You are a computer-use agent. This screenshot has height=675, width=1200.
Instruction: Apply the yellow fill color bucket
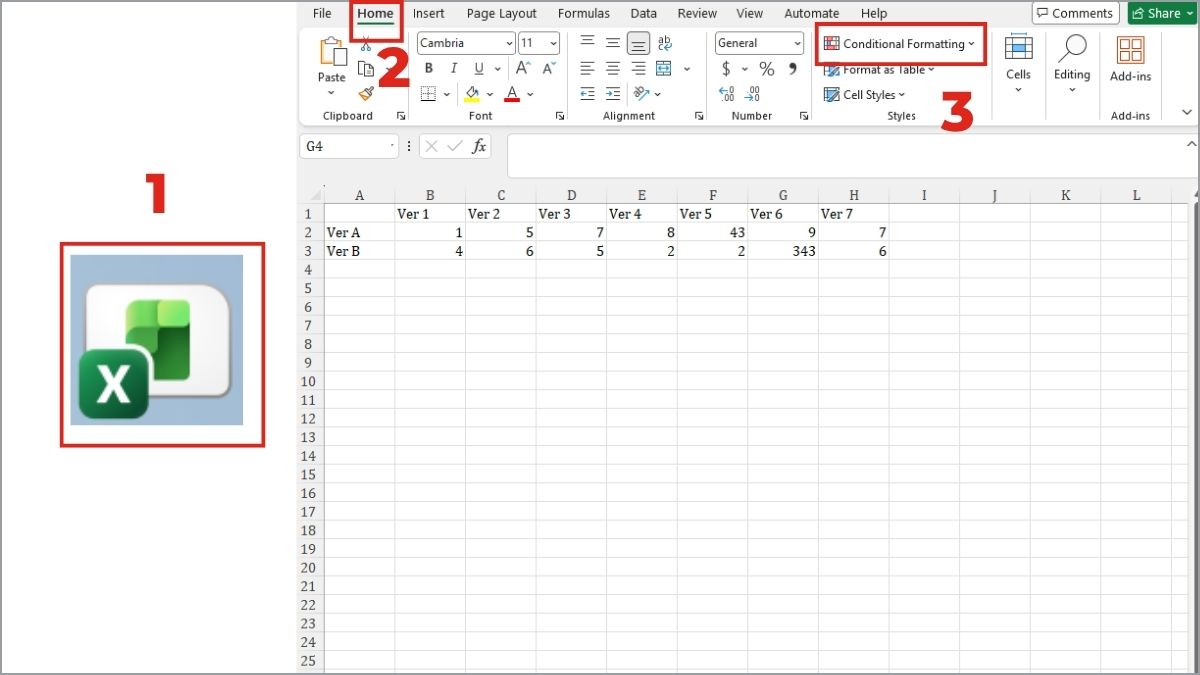click(x=472, y=94)
